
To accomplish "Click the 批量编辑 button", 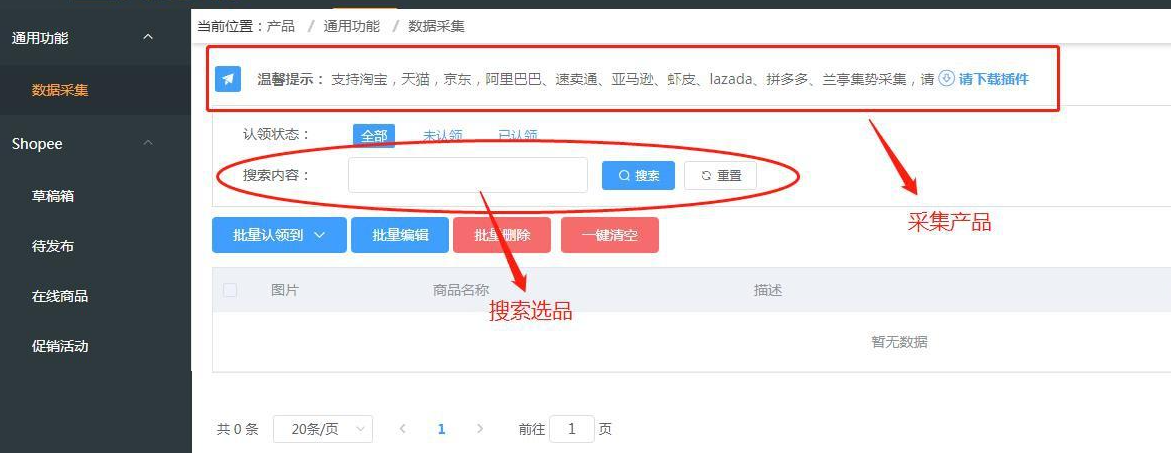I will pyautogui.click(x=400, y=235).
